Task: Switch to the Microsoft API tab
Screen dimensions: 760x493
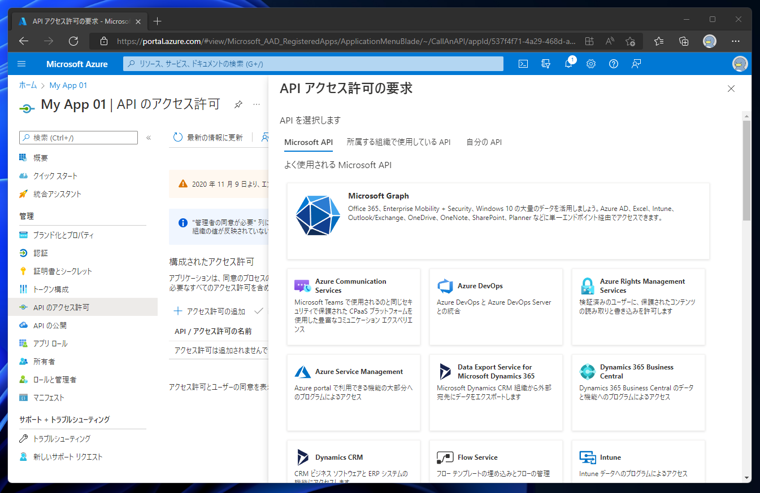Action: 308,142
